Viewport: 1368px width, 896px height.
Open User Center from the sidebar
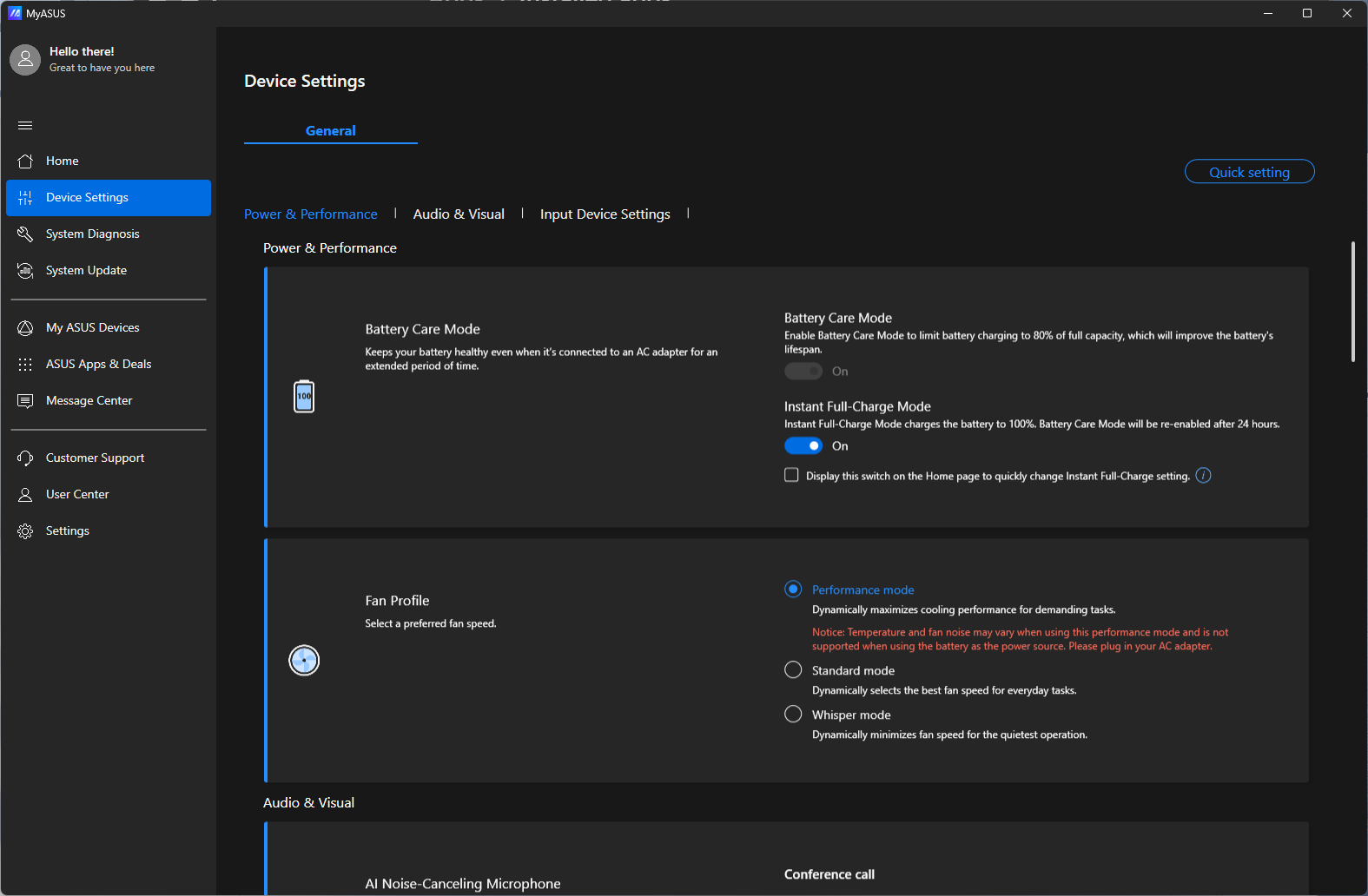coord(77,495)
